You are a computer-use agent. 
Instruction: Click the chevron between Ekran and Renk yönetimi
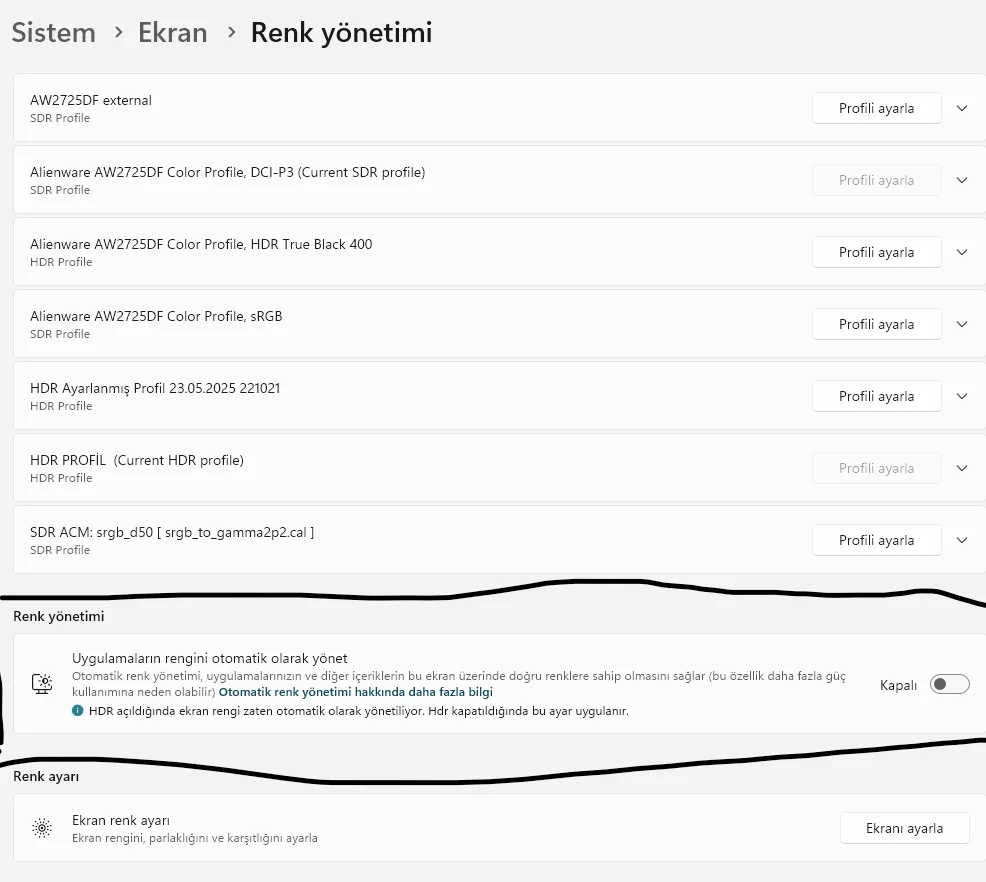click(x=231, y=32)
